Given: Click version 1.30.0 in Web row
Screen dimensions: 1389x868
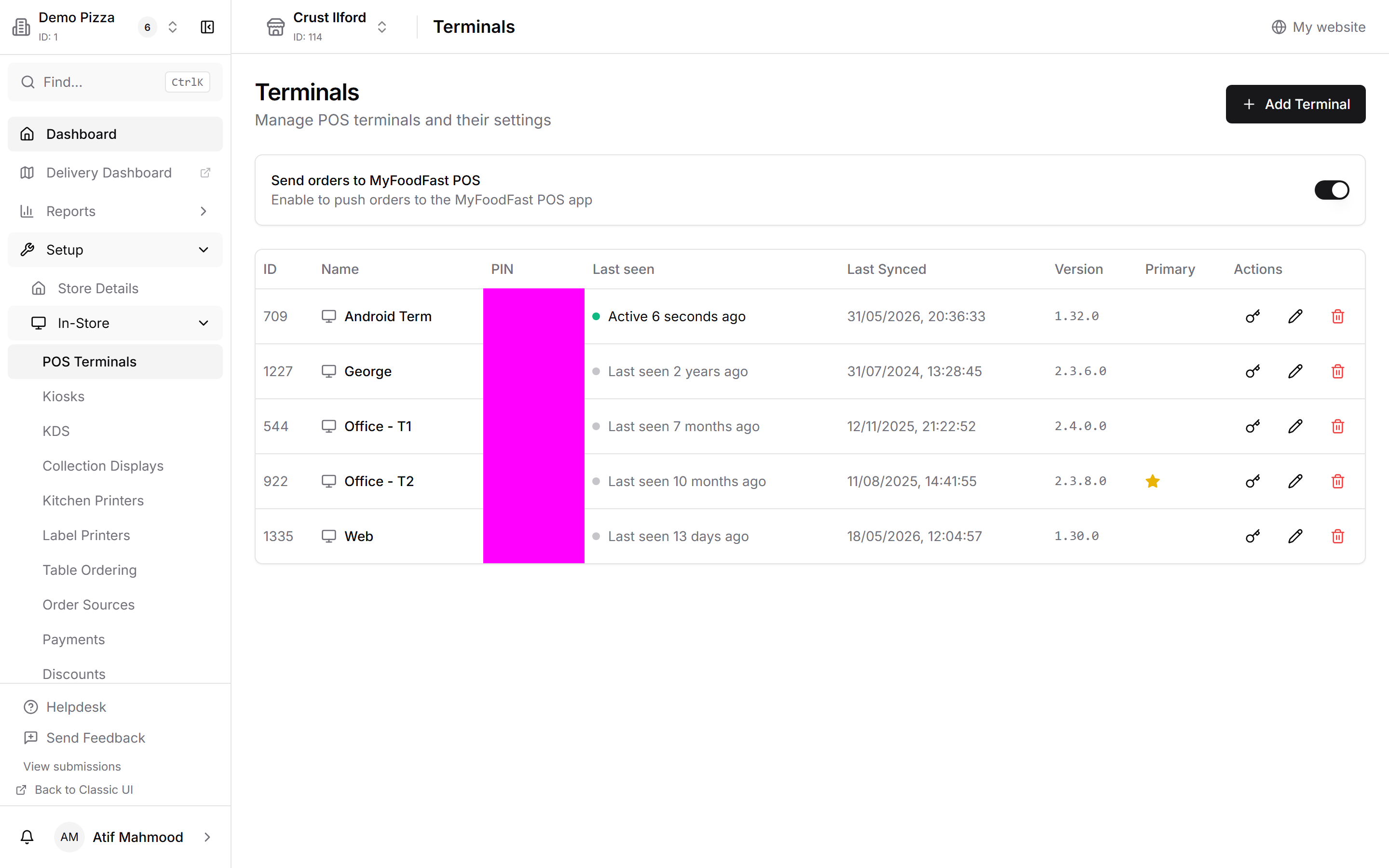Looking at the screenshot, I should point(1076,536).
